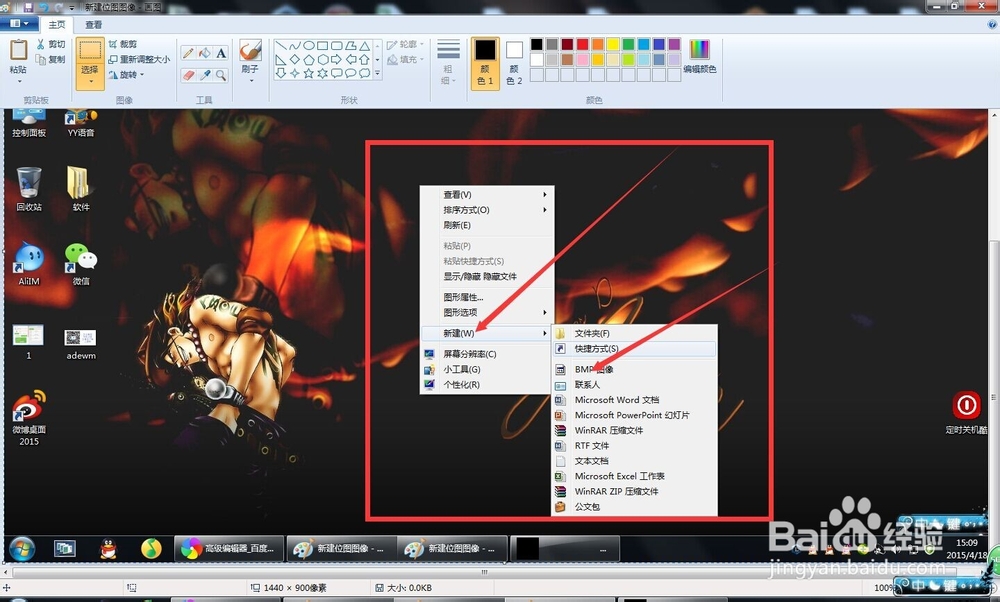
Task: Choose the green color in the palette
Action: pyautogui.click(x=629, y=44)
